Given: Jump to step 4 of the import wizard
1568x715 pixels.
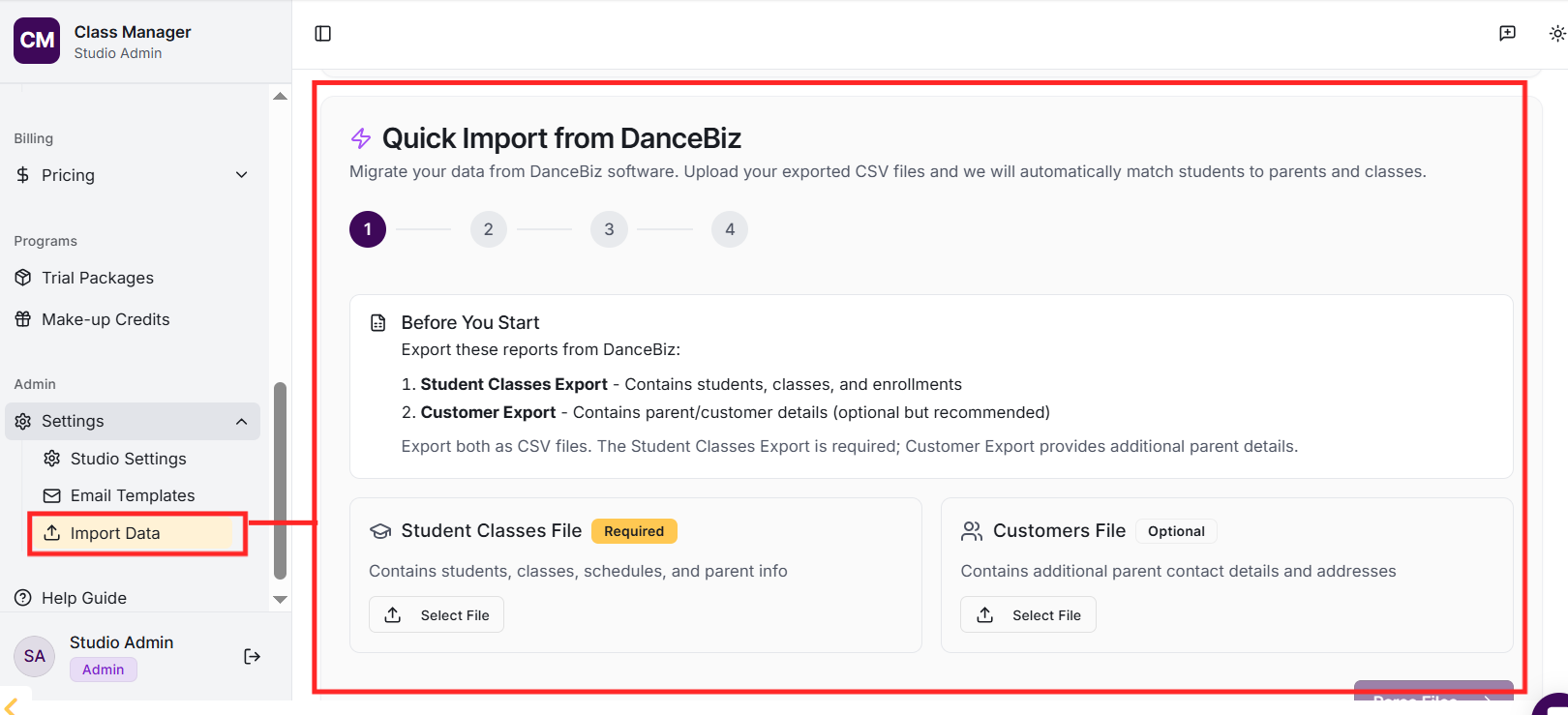Looking at the screenshot, I should coord(730,229).
